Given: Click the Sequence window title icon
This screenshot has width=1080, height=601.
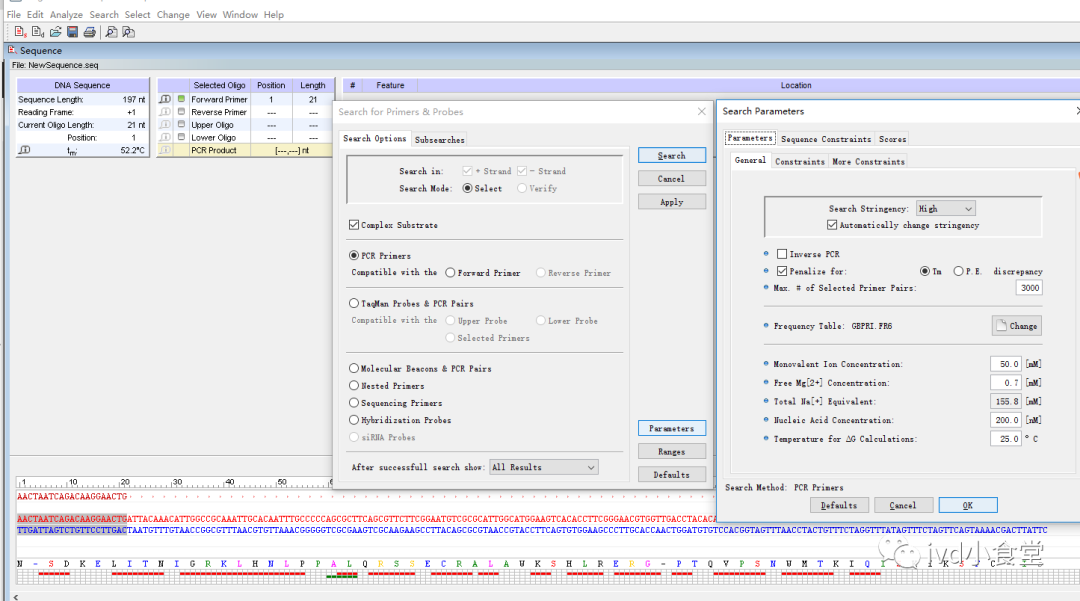Looking at the screenshot, I should [12, 50].
